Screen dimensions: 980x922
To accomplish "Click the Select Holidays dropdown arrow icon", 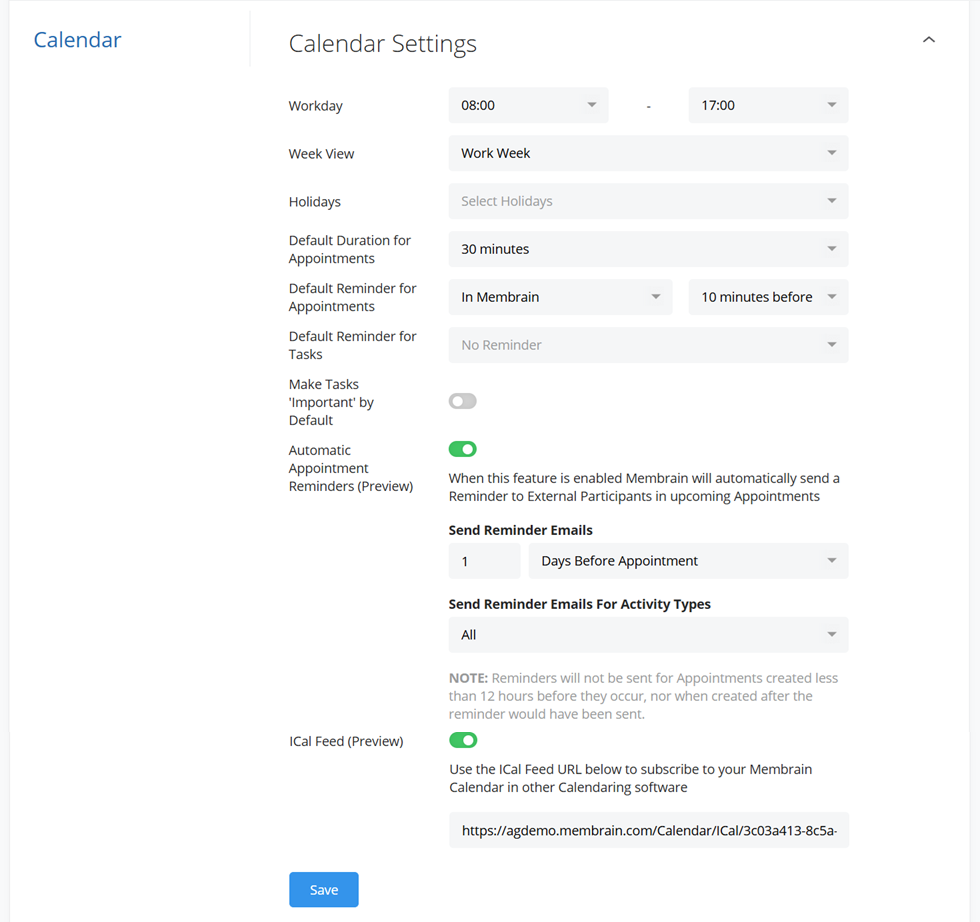I will (832, 201).
